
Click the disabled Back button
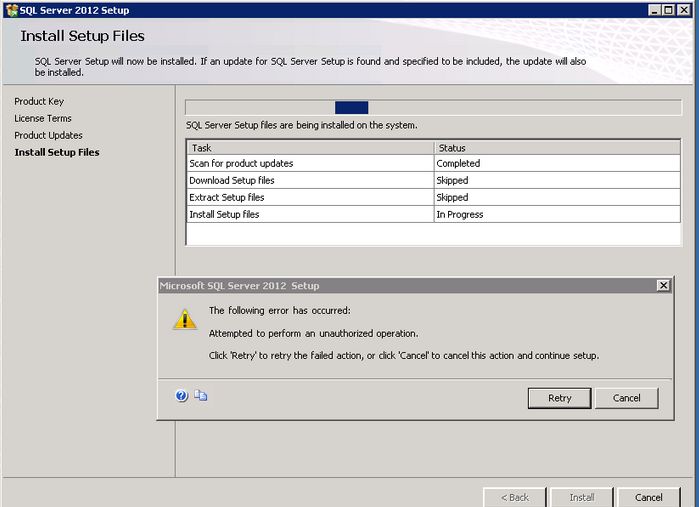(515, 497)
